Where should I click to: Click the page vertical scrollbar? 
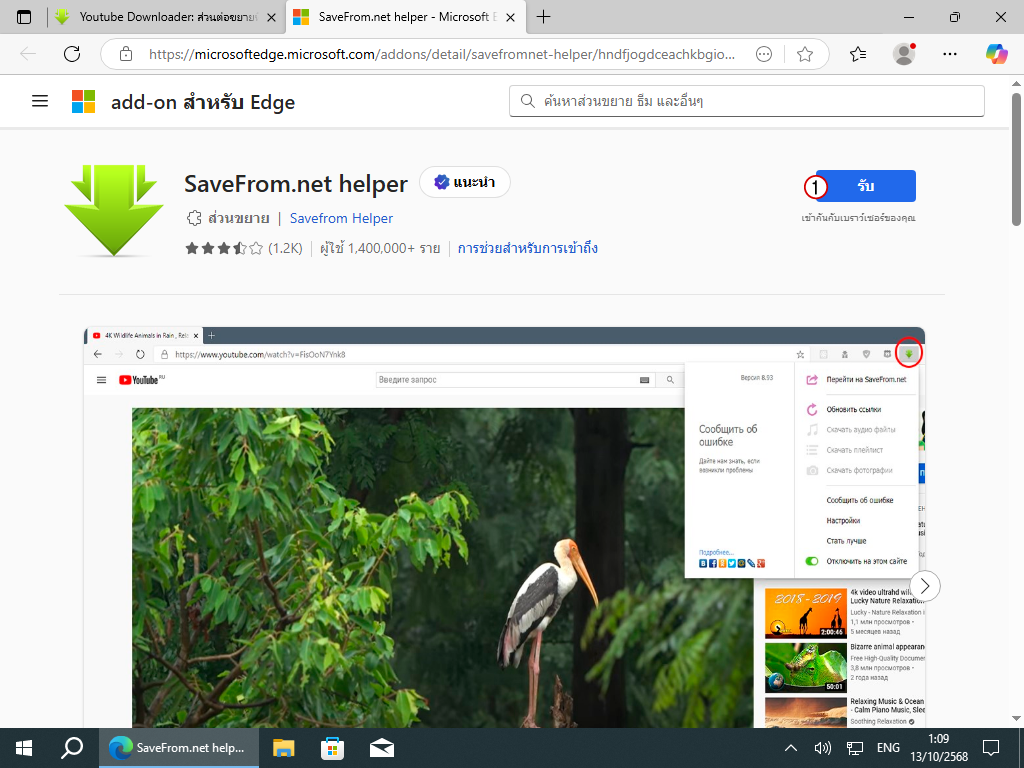coord(1017,400)
